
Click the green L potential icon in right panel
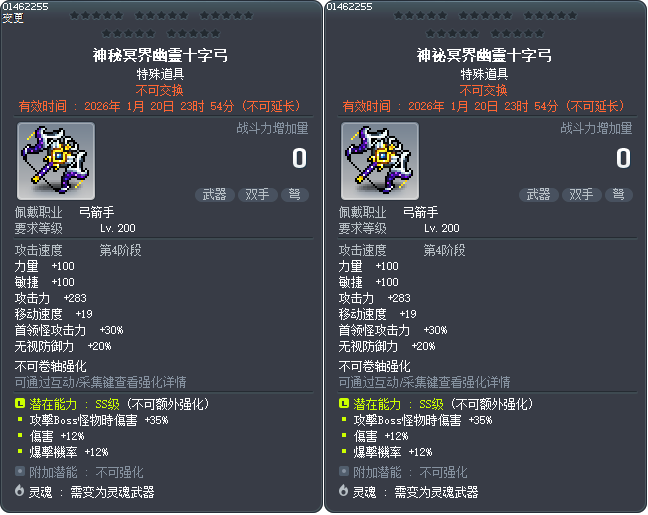[344, 403]
